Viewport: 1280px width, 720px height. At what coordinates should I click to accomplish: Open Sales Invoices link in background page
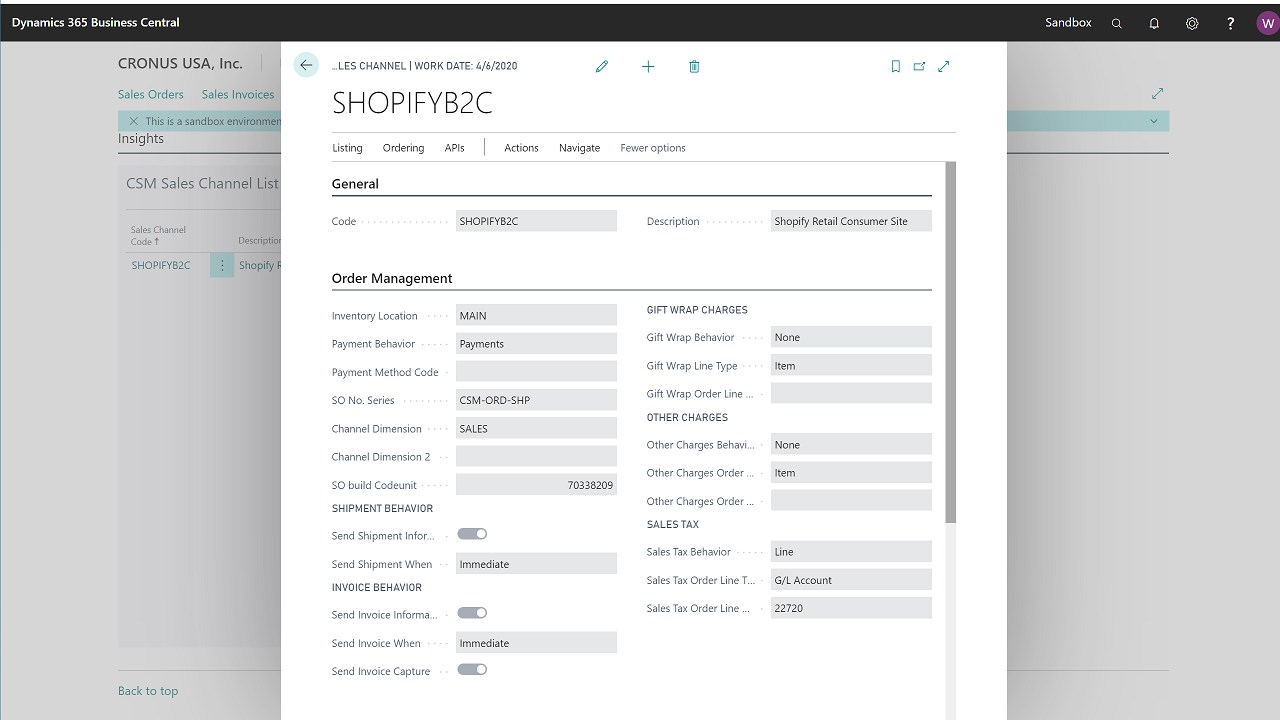238,94
